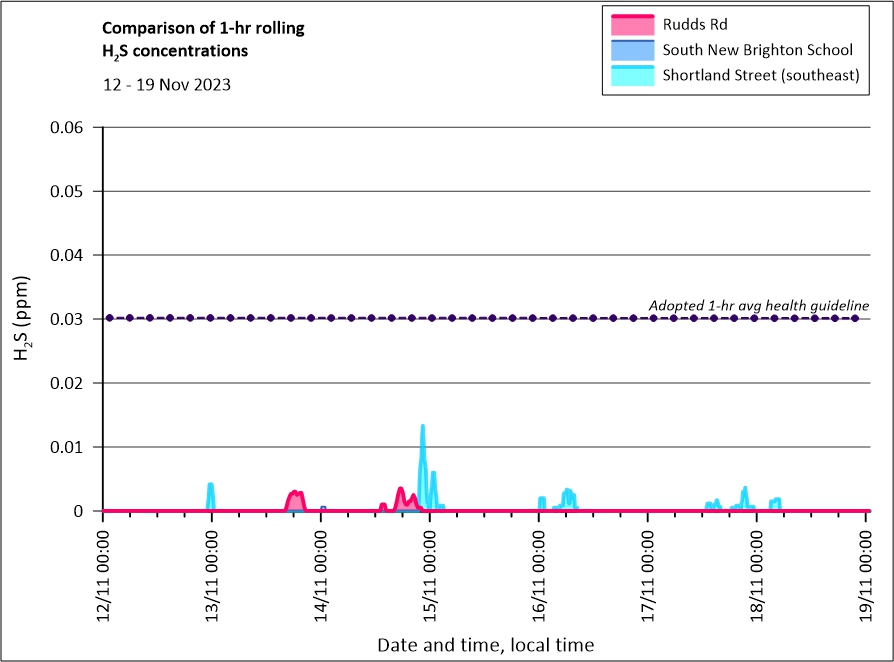Click the 0.06 y-axis tick label
894x662 pixels.
click(70, 127)
